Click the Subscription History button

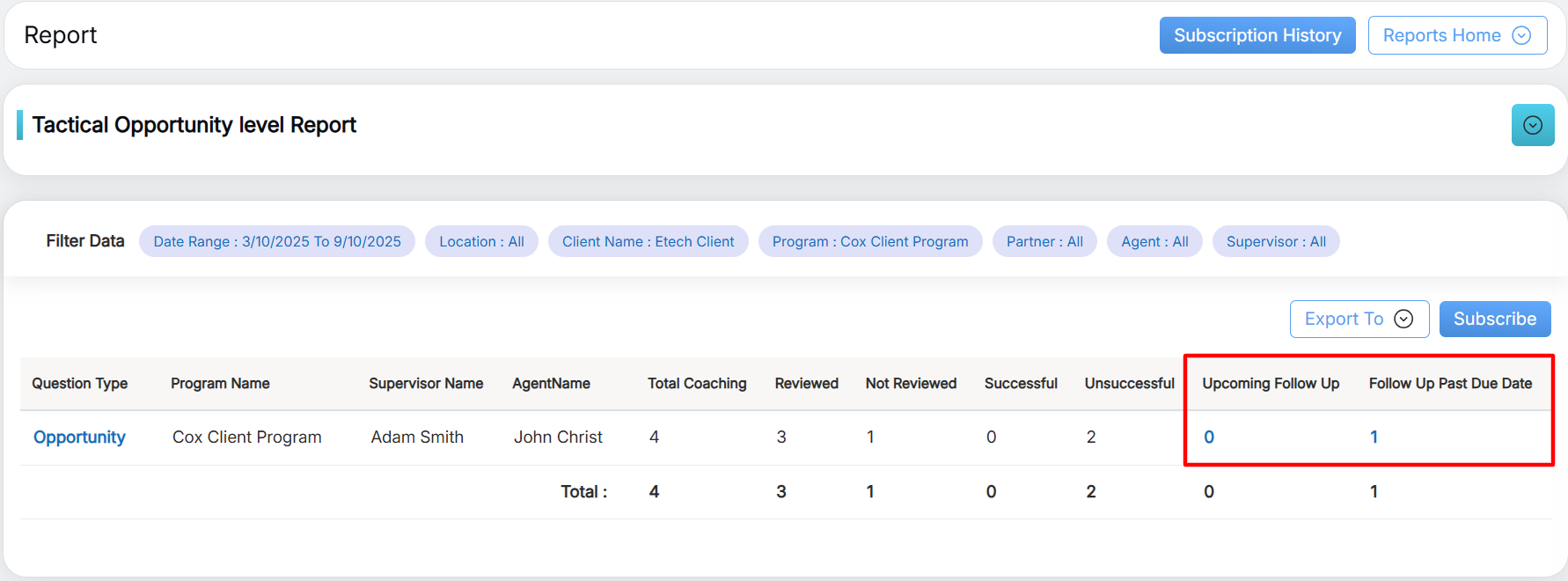pos(1257,35)
